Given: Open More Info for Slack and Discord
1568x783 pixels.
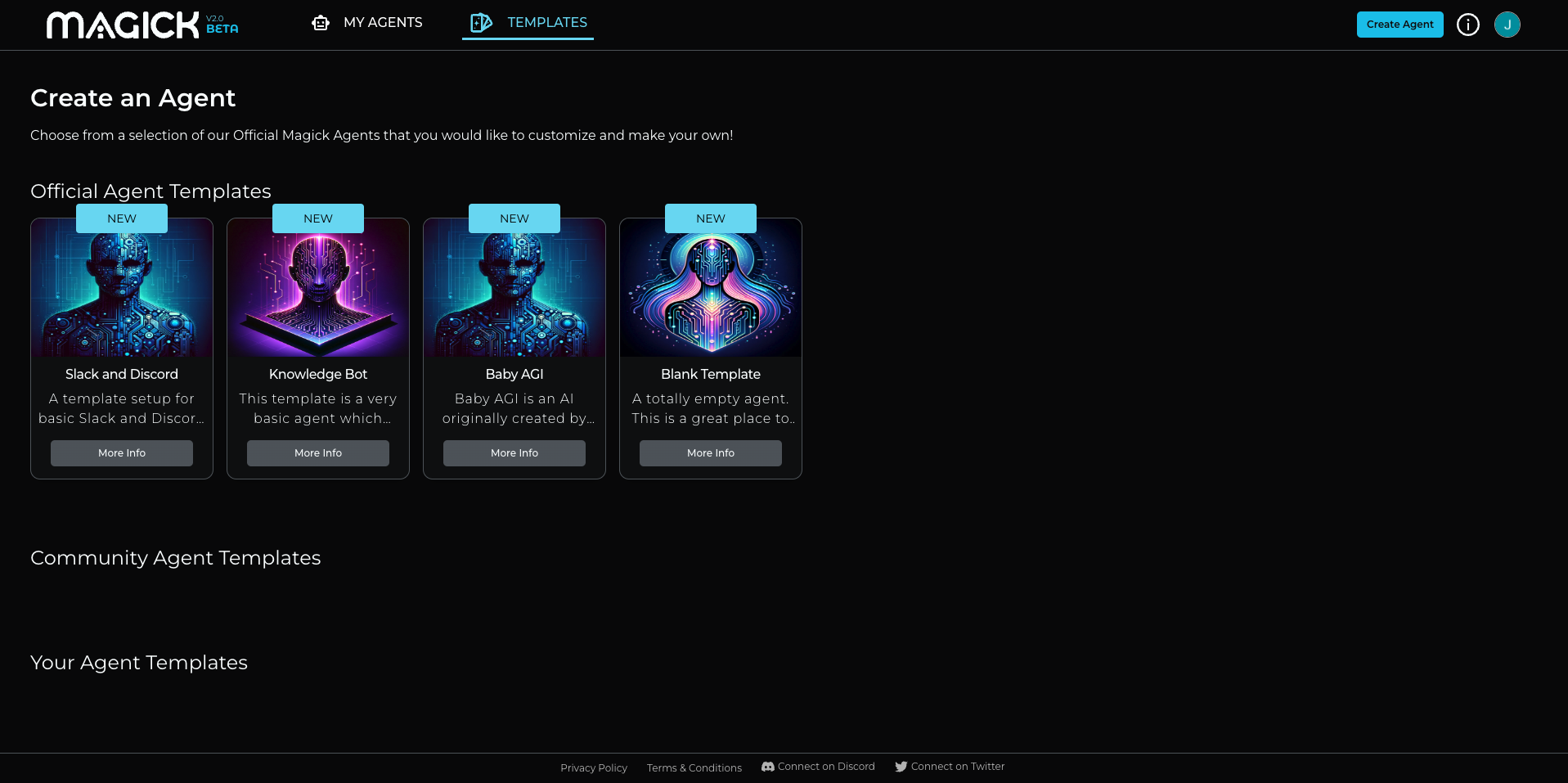Looking at the screenshot, I should (122, 453).
